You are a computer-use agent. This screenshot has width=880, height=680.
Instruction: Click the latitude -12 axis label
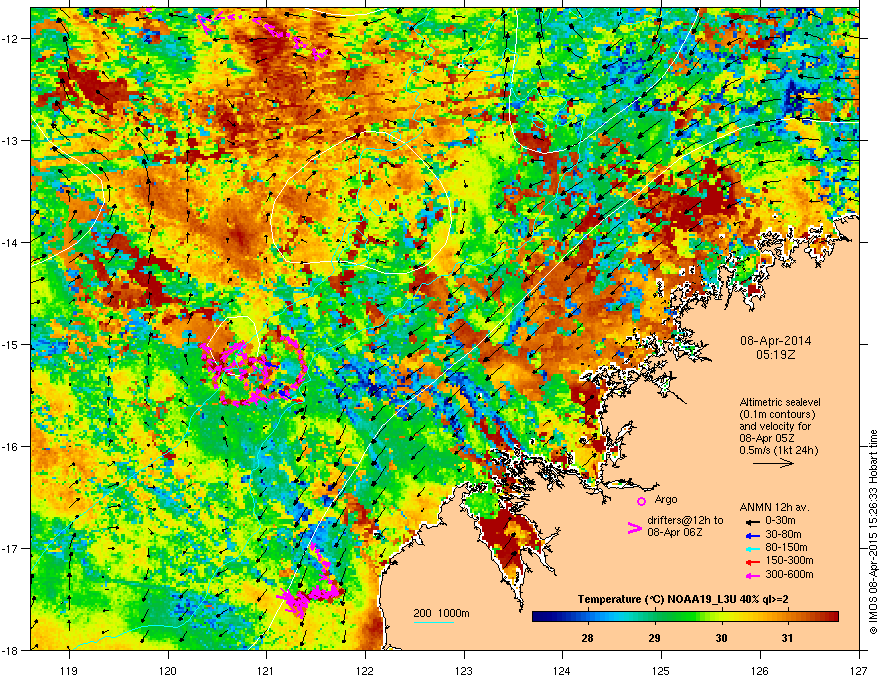[x=11, y=39]
